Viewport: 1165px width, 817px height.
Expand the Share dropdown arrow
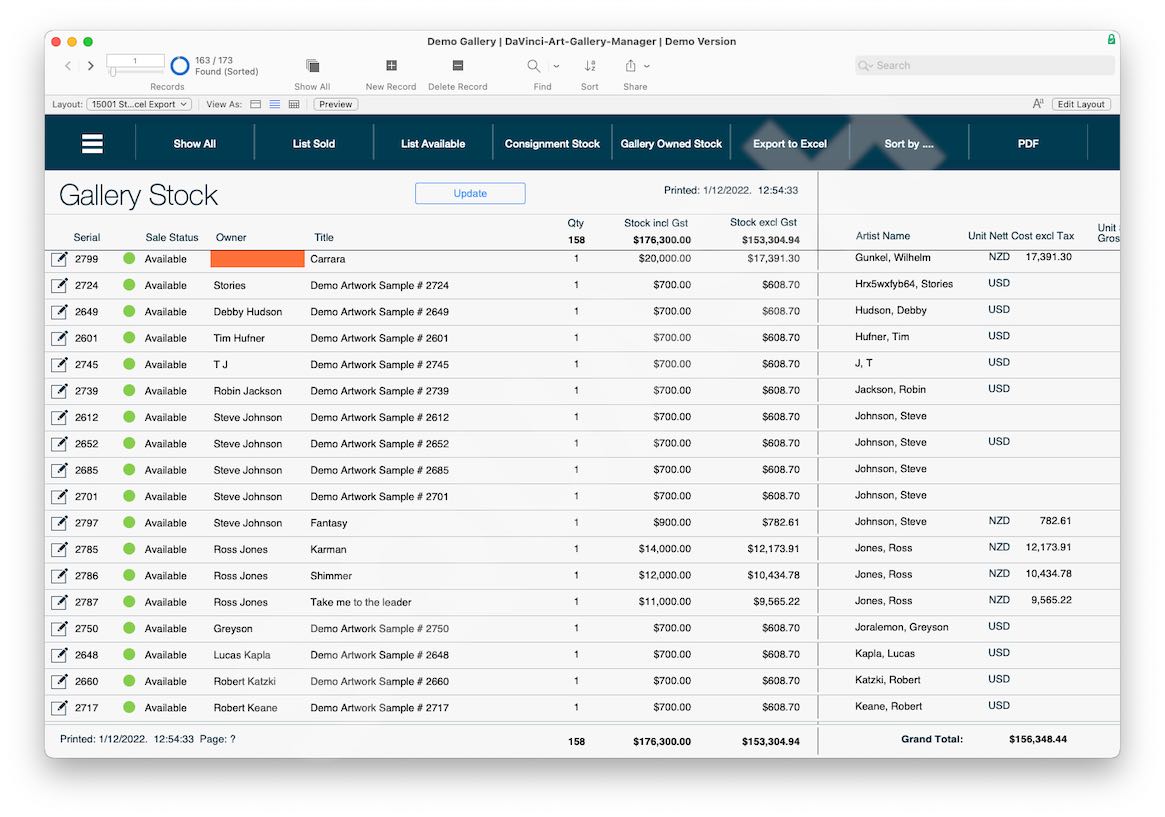pyautogui.click(x=647, y=66)
